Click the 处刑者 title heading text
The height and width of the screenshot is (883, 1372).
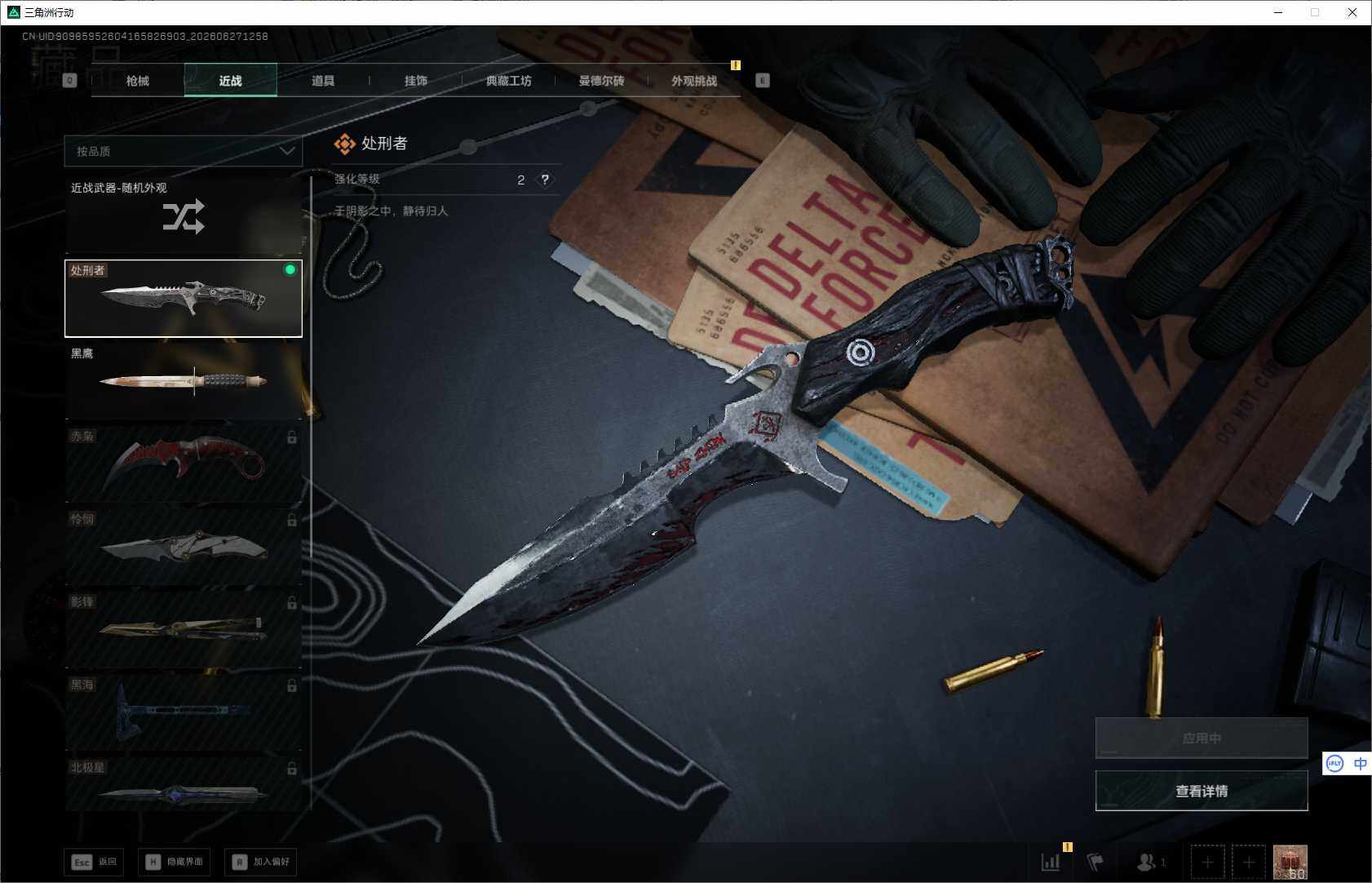[x=384, y=144]
